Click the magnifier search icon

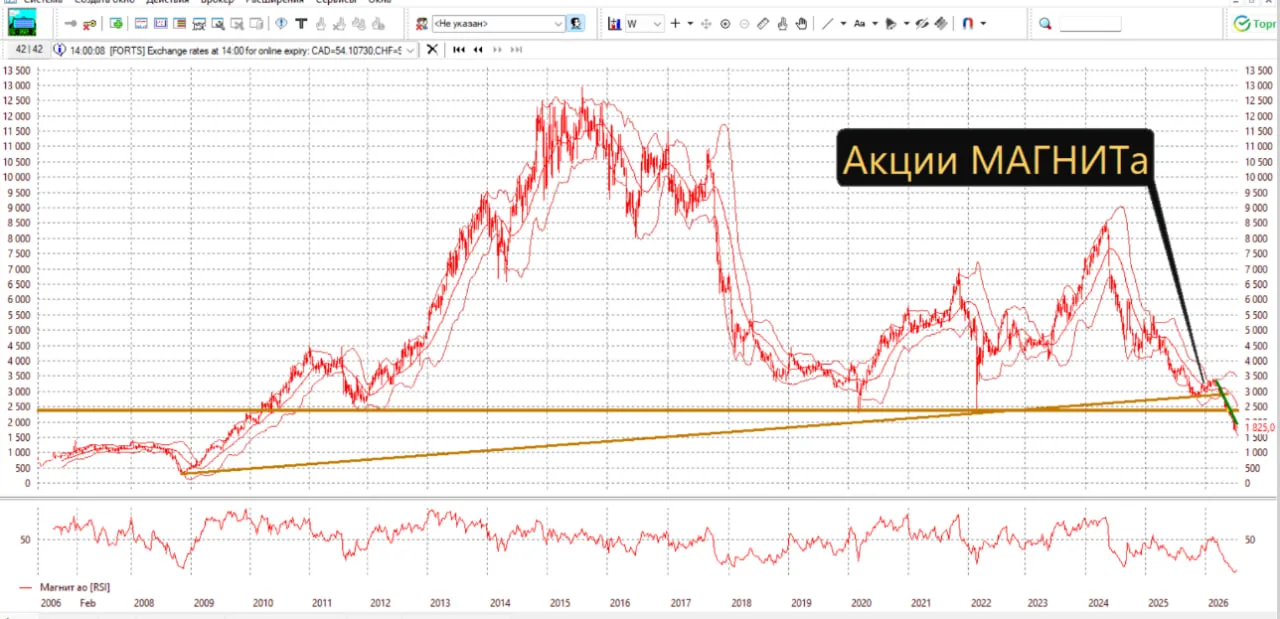click(x=1045, y=23)
